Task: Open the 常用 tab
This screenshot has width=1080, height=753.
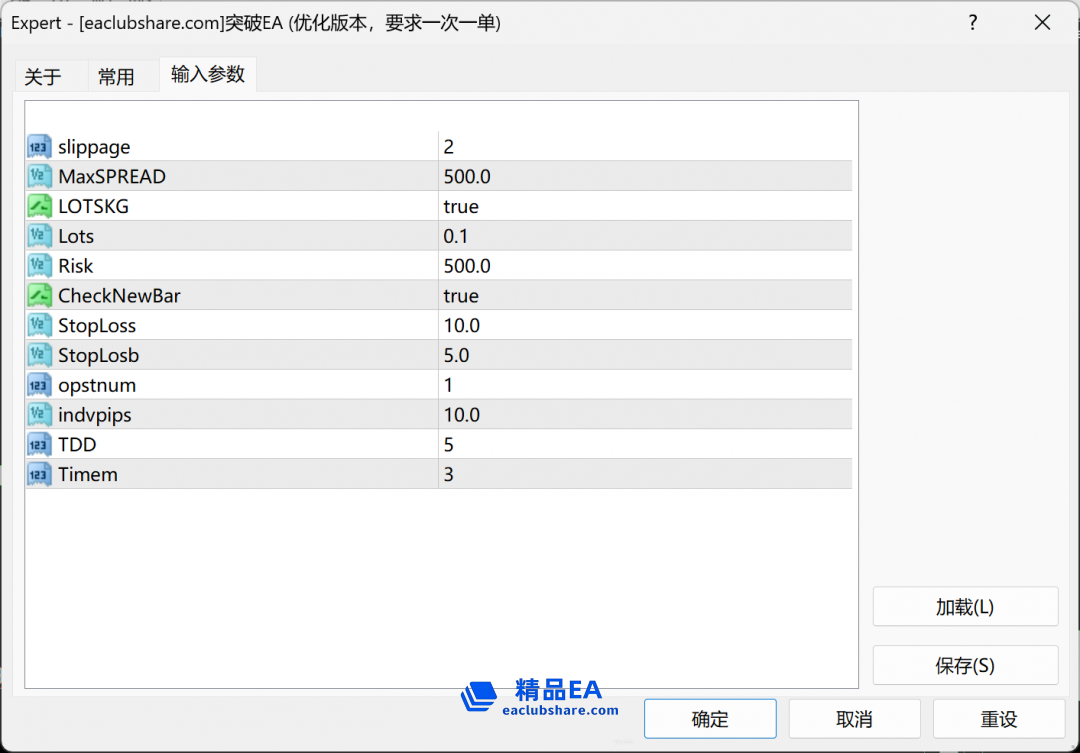Action: (x=116, y=77)
